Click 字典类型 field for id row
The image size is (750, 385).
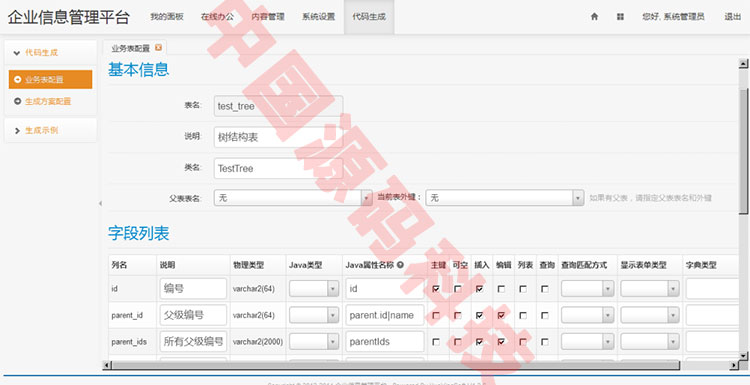click(712, 288)
